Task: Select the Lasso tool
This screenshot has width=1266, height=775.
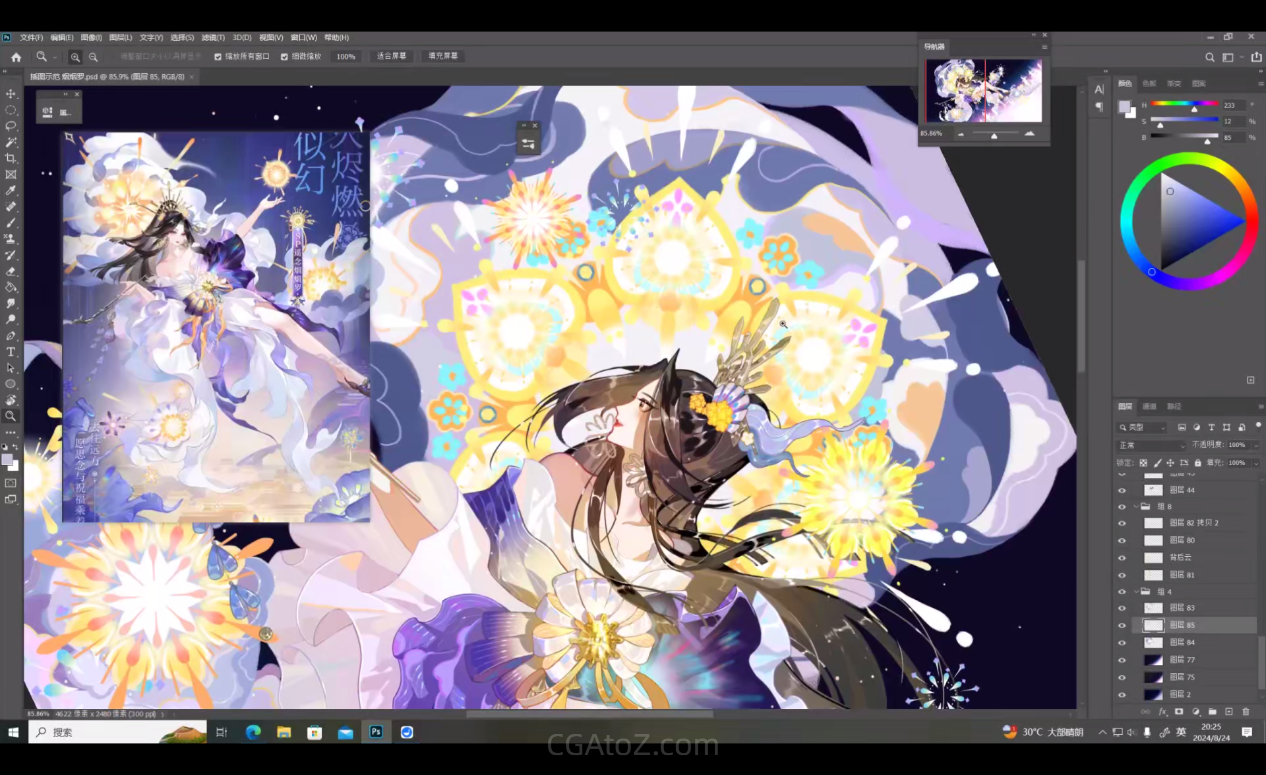Action: coord(11,126)
